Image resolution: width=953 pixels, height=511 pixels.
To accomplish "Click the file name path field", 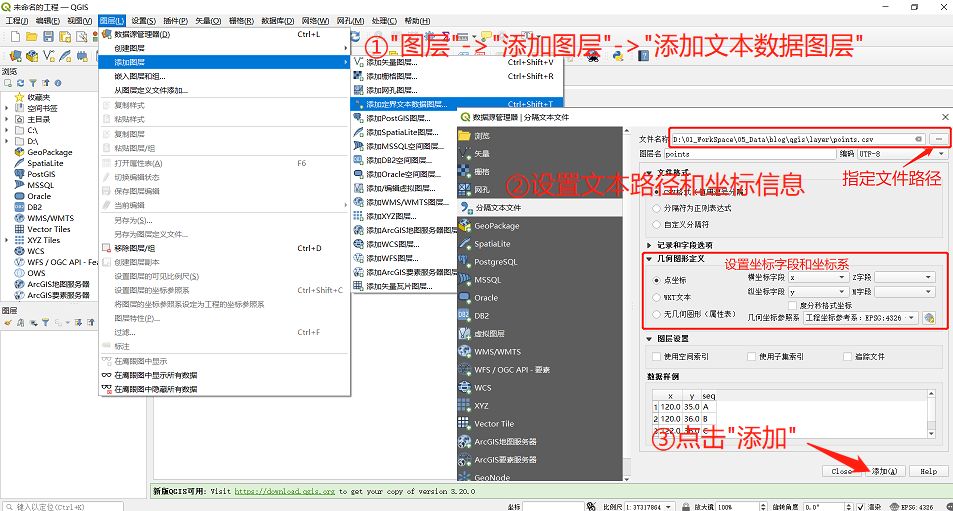I will pyautogui.click(x=798, y=139).
